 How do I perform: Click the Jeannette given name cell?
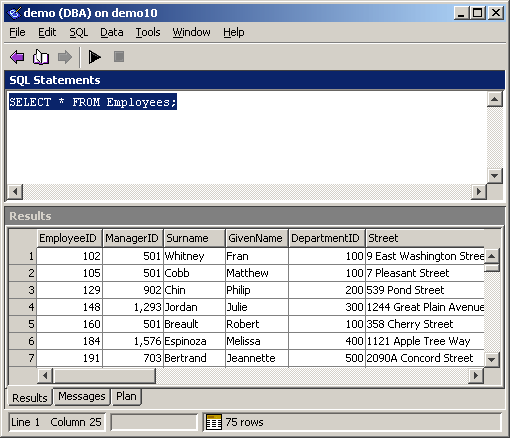[257, 358]
